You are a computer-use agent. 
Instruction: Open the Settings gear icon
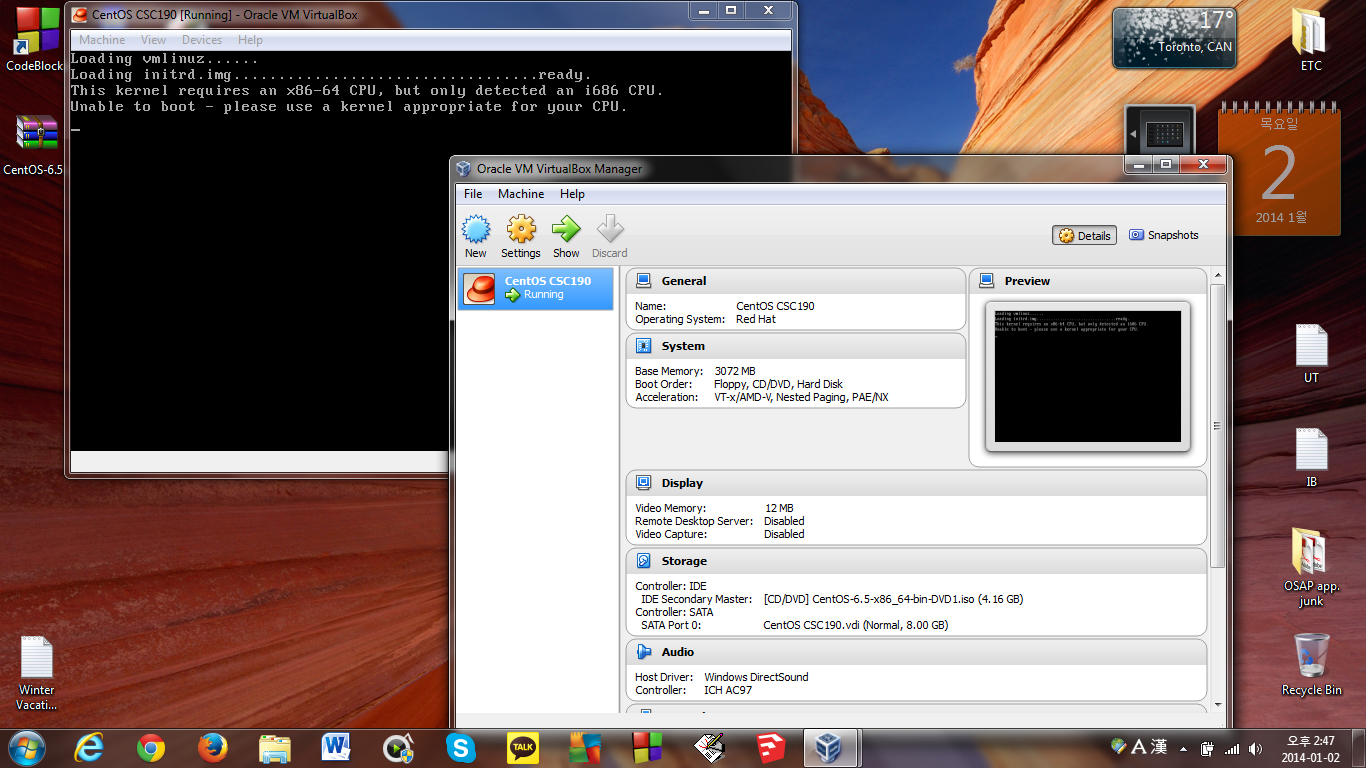(x=521, y=230)
